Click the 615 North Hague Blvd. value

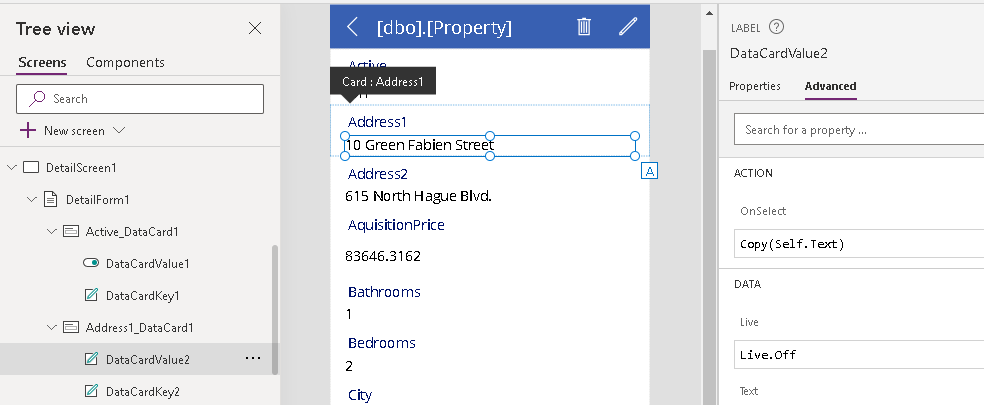click(418, 196)
